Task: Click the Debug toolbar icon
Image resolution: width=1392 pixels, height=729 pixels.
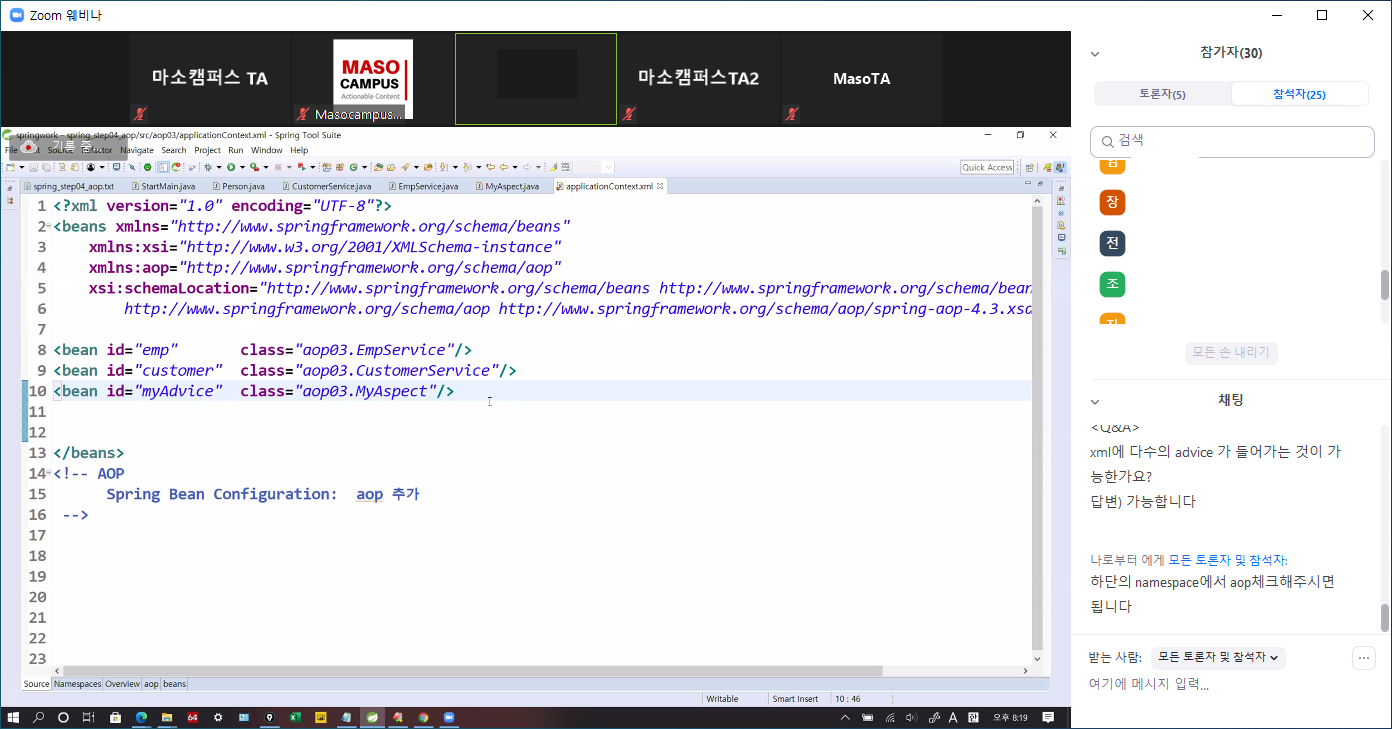Action: click(207, 167)
